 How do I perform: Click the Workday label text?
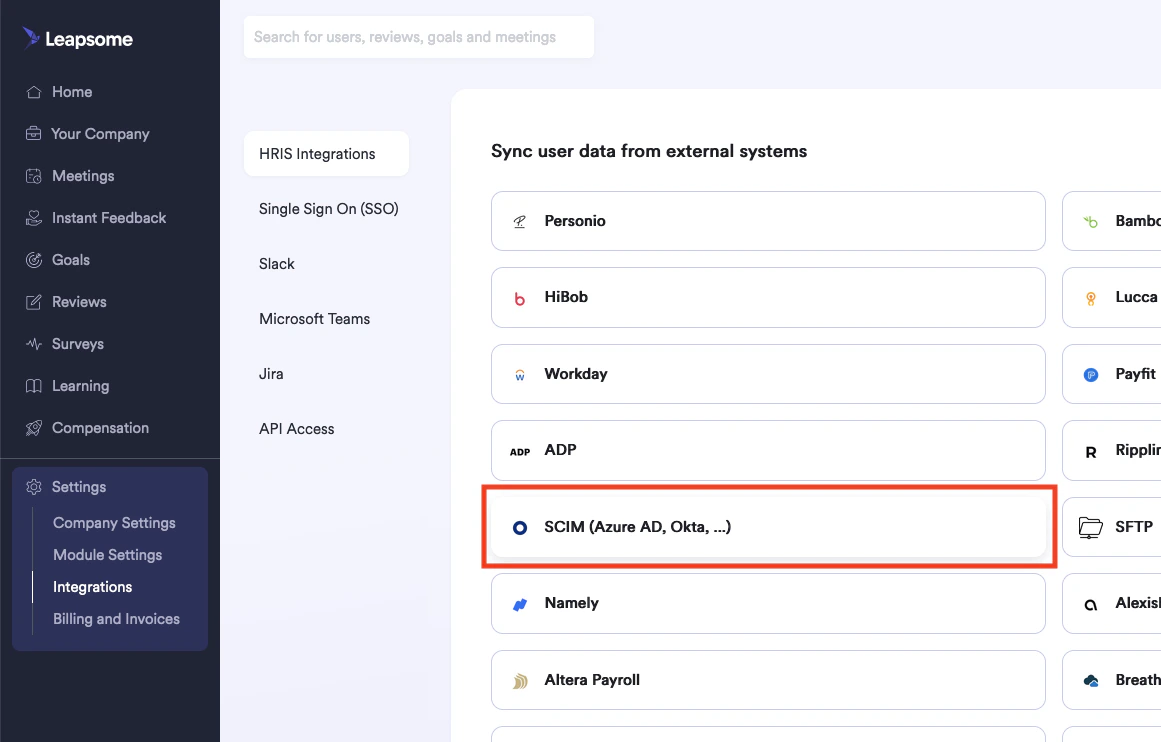pyautogui.click(x=575, y=374)
